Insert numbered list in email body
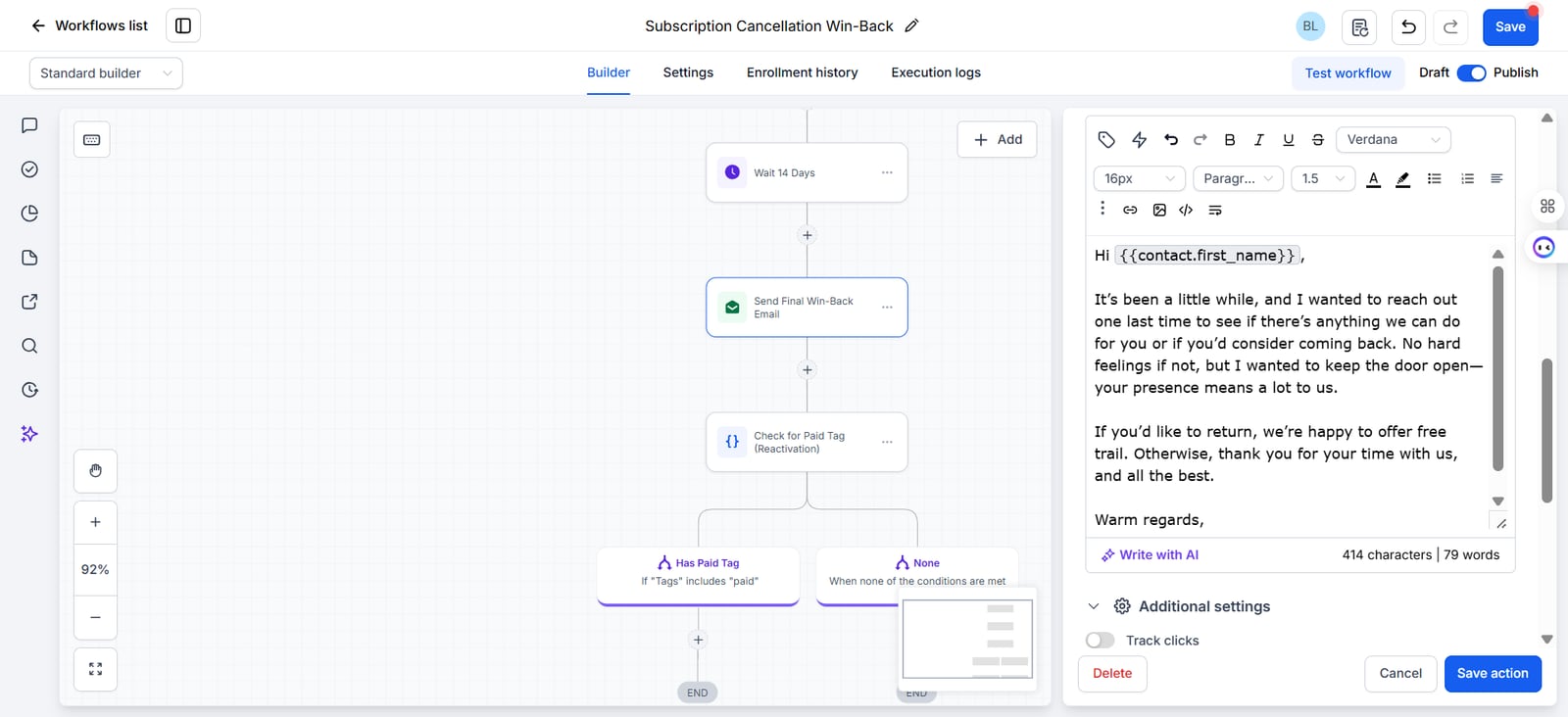 point(1467,178)
